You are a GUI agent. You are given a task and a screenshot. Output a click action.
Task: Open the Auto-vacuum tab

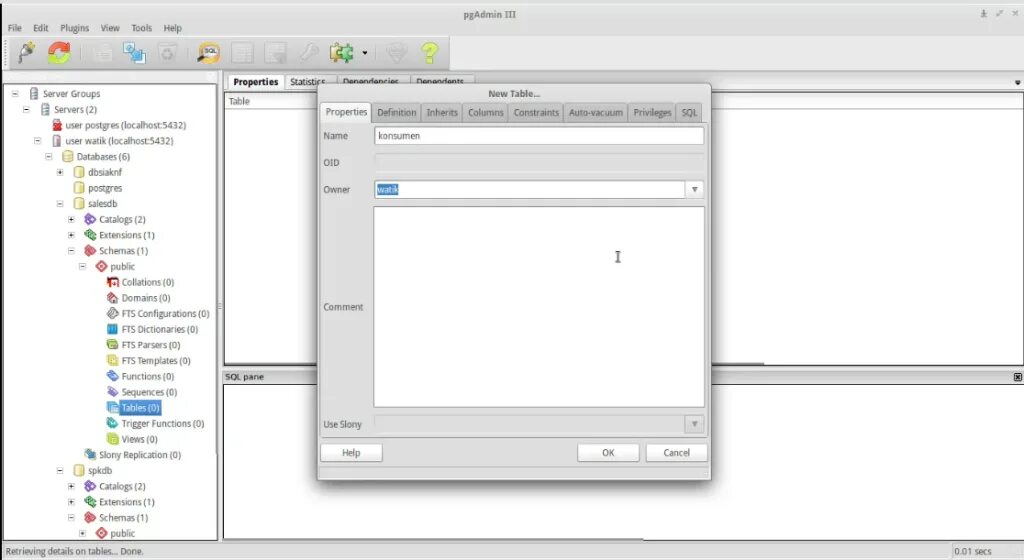pyautogui.click(x=596, y=112)
